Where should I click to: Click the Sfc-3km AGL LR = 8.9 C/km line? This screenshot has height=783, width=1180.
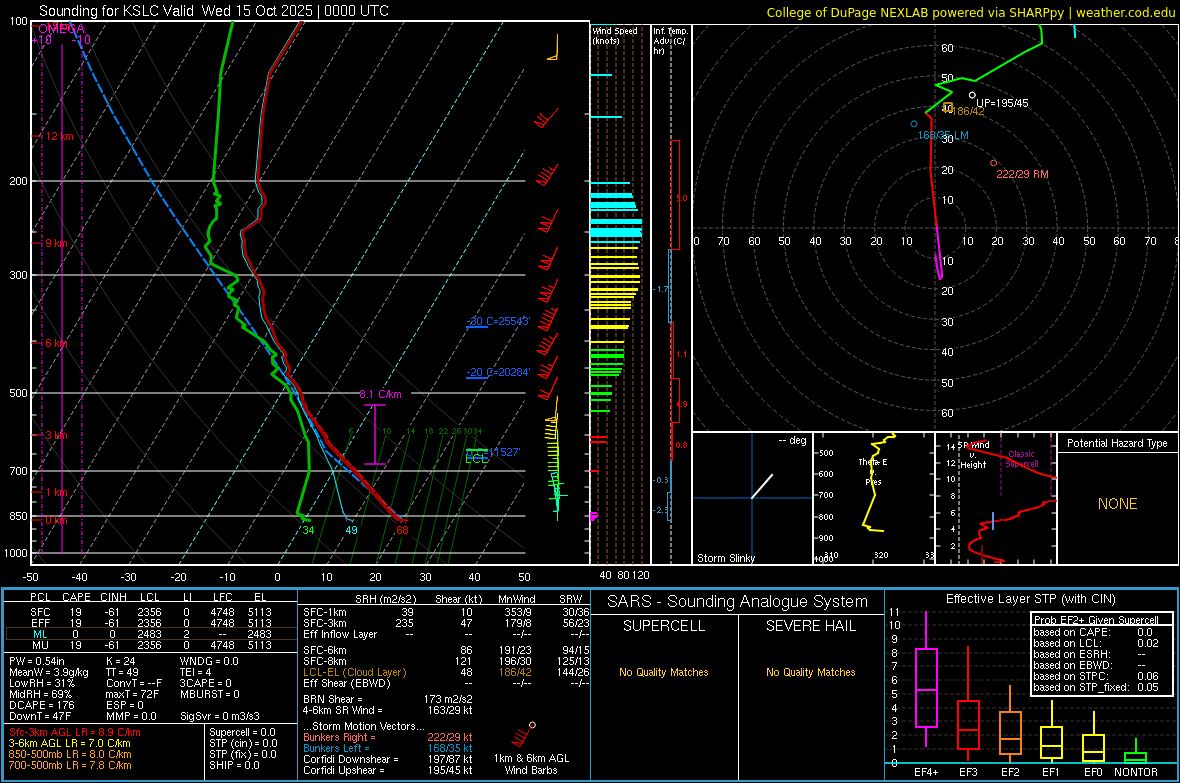[75, 732]
